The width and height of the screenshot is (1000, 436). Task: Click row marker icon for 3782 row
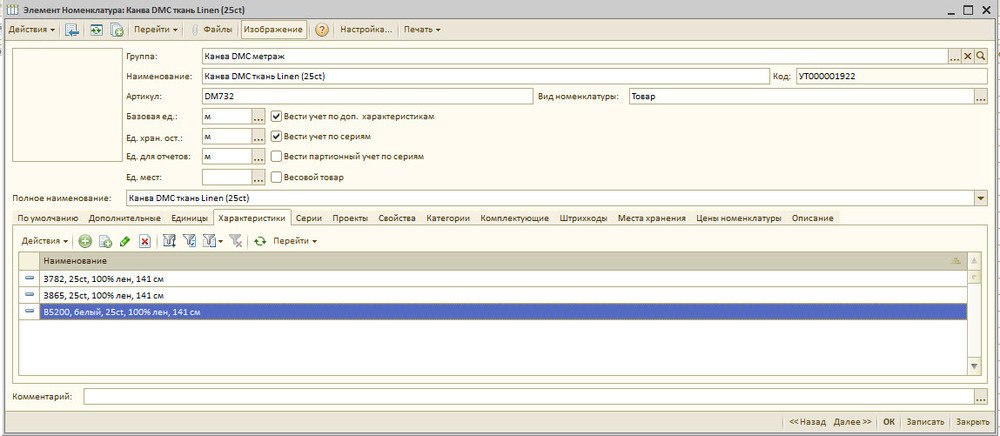[x=29, y=279]
